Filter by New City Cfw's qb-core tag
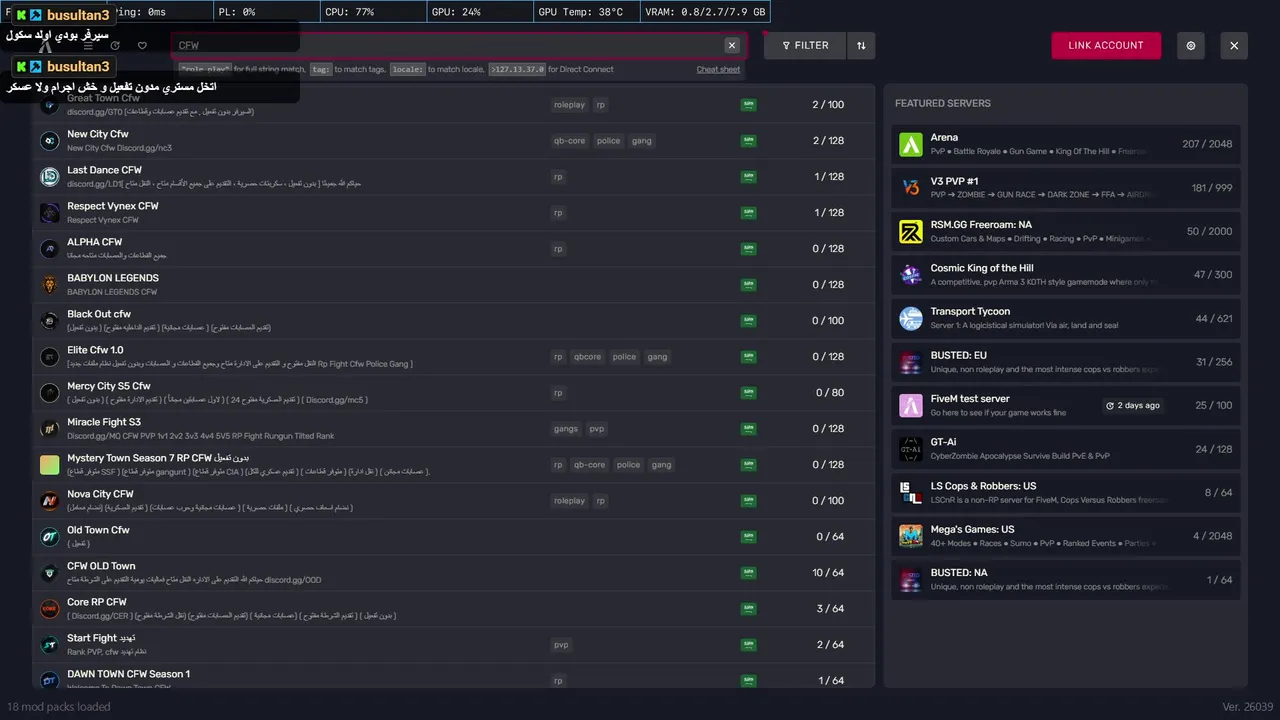The image size is (1280, 720). point(570,141)
